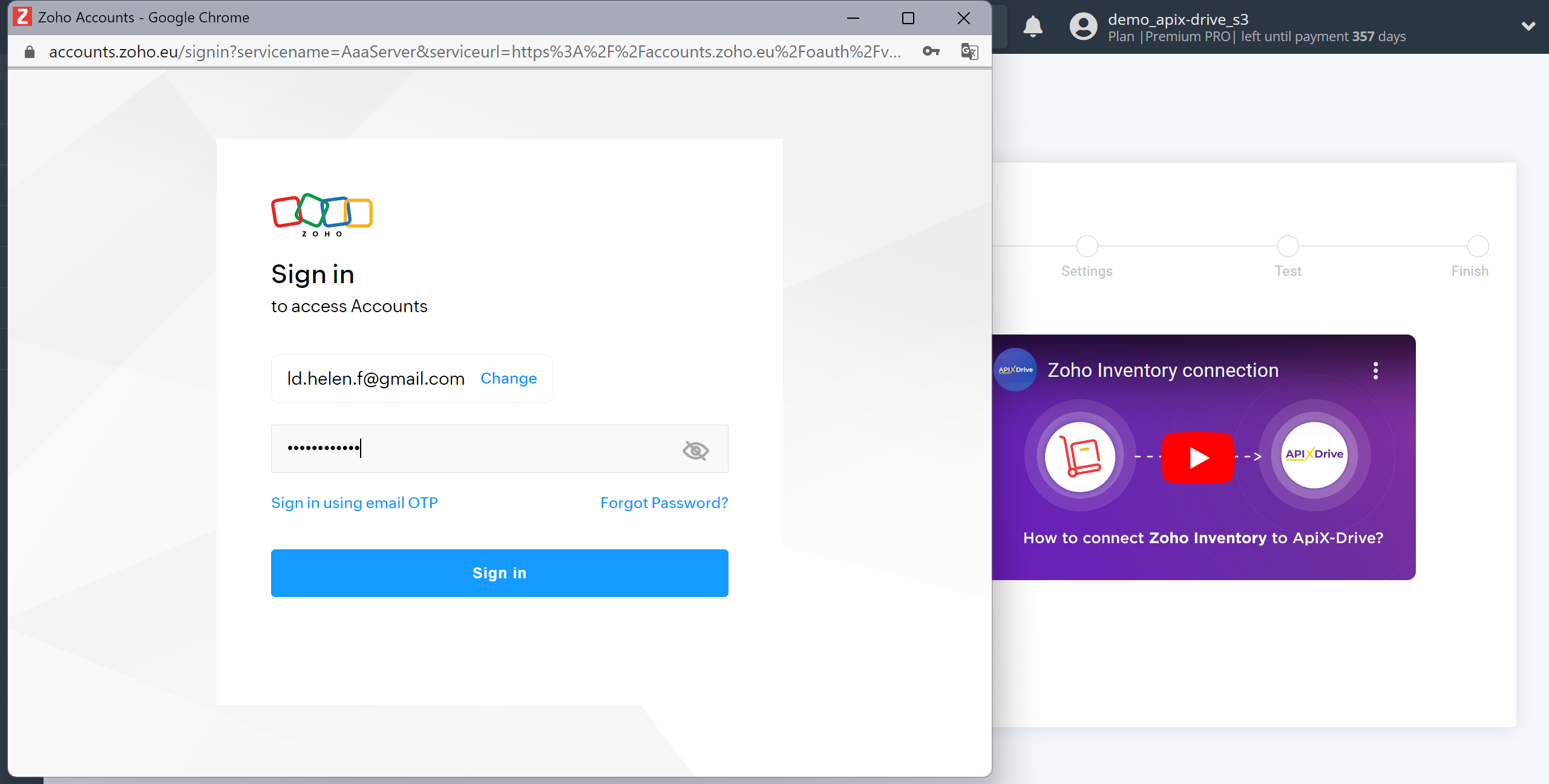Open the Zoho Inventory connection video title
The image size is (1549, 784).
1163,370
